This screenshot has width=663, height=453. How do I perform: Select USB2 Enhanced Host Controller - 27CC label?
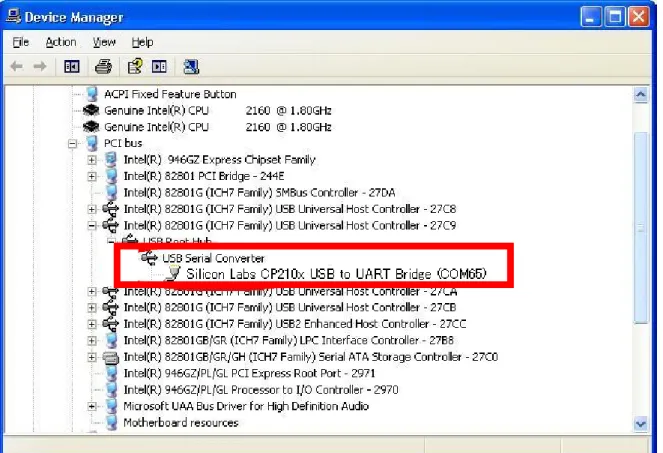(x=295, y=324)
